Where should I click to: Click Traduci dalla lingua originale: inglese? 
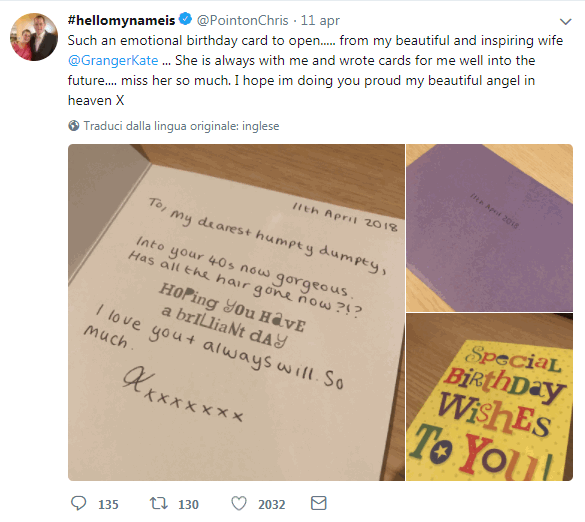point(181,126)
